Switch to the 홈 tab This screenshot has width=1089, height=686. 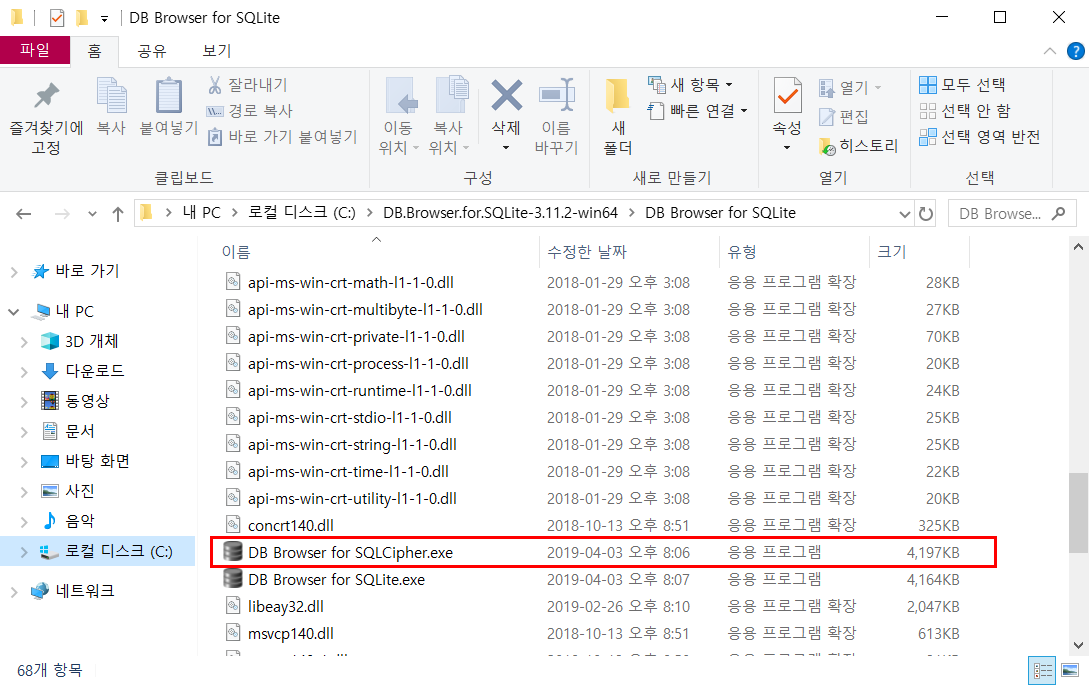pos(94,51)
